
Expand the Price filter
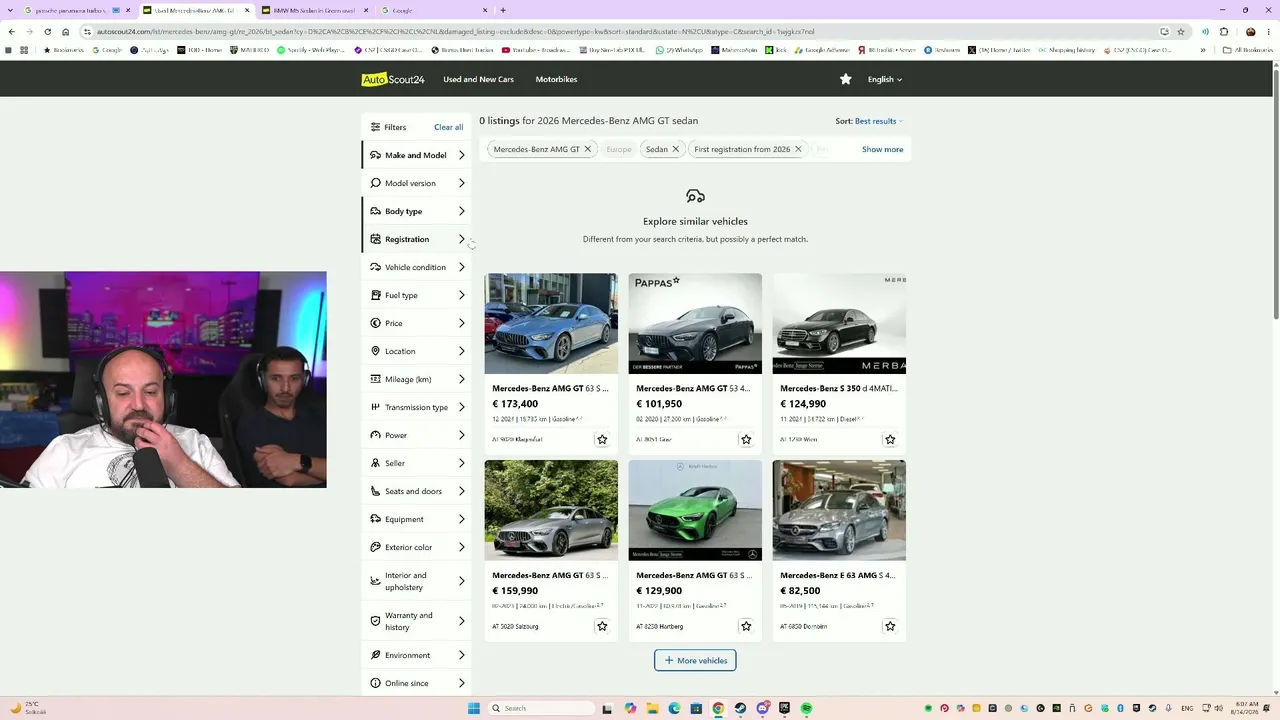point(416,323)
